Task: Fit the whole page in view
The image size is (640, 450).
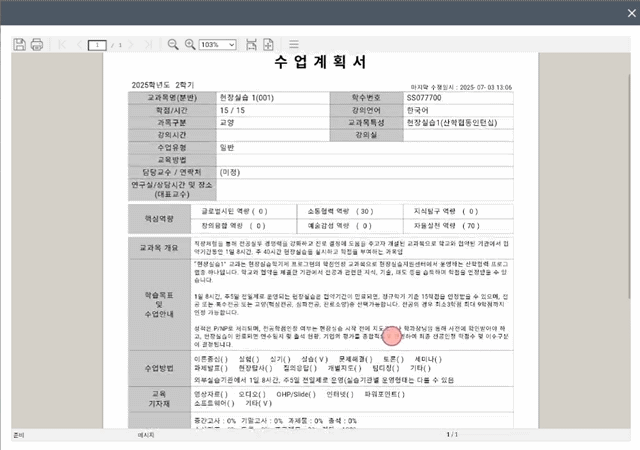Action: click(268, 45)
